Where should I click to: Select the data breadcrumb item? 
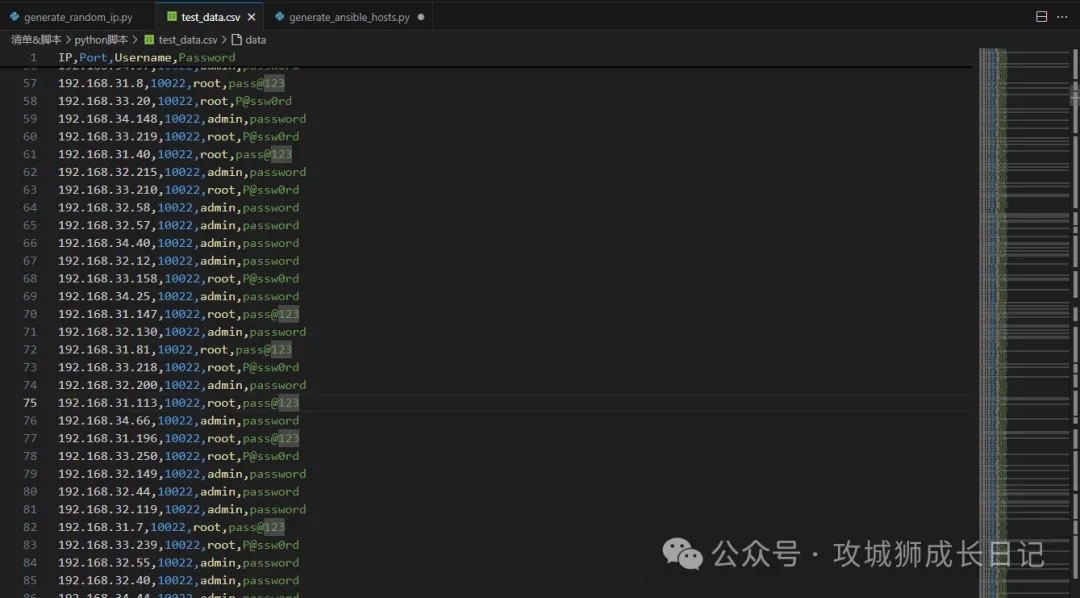tap(256, 40)
